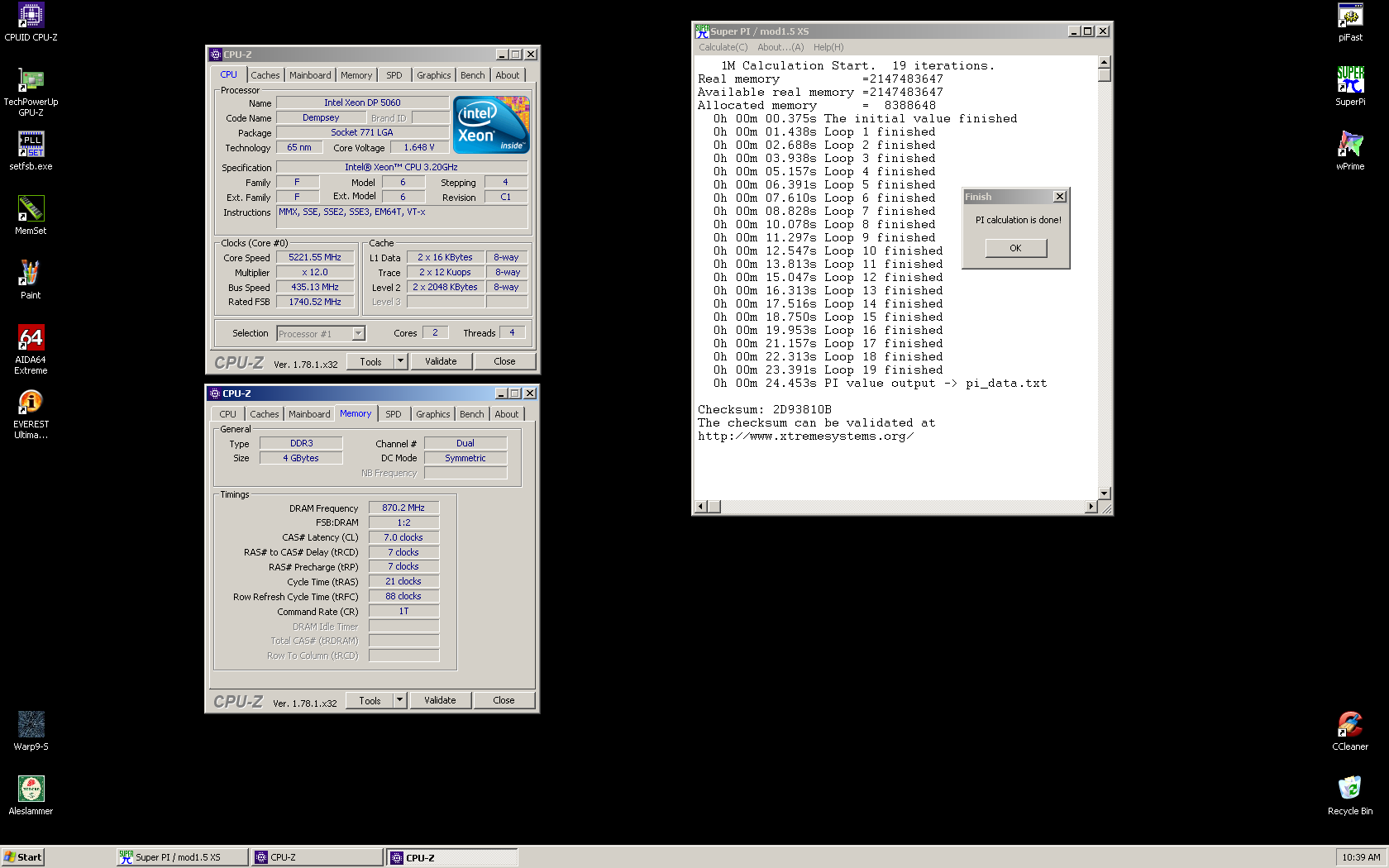Switch to About tab in upper CPU-Z
Image resolution: width=1389 pixels, height=868 pixels.
(x=508, y=75)
